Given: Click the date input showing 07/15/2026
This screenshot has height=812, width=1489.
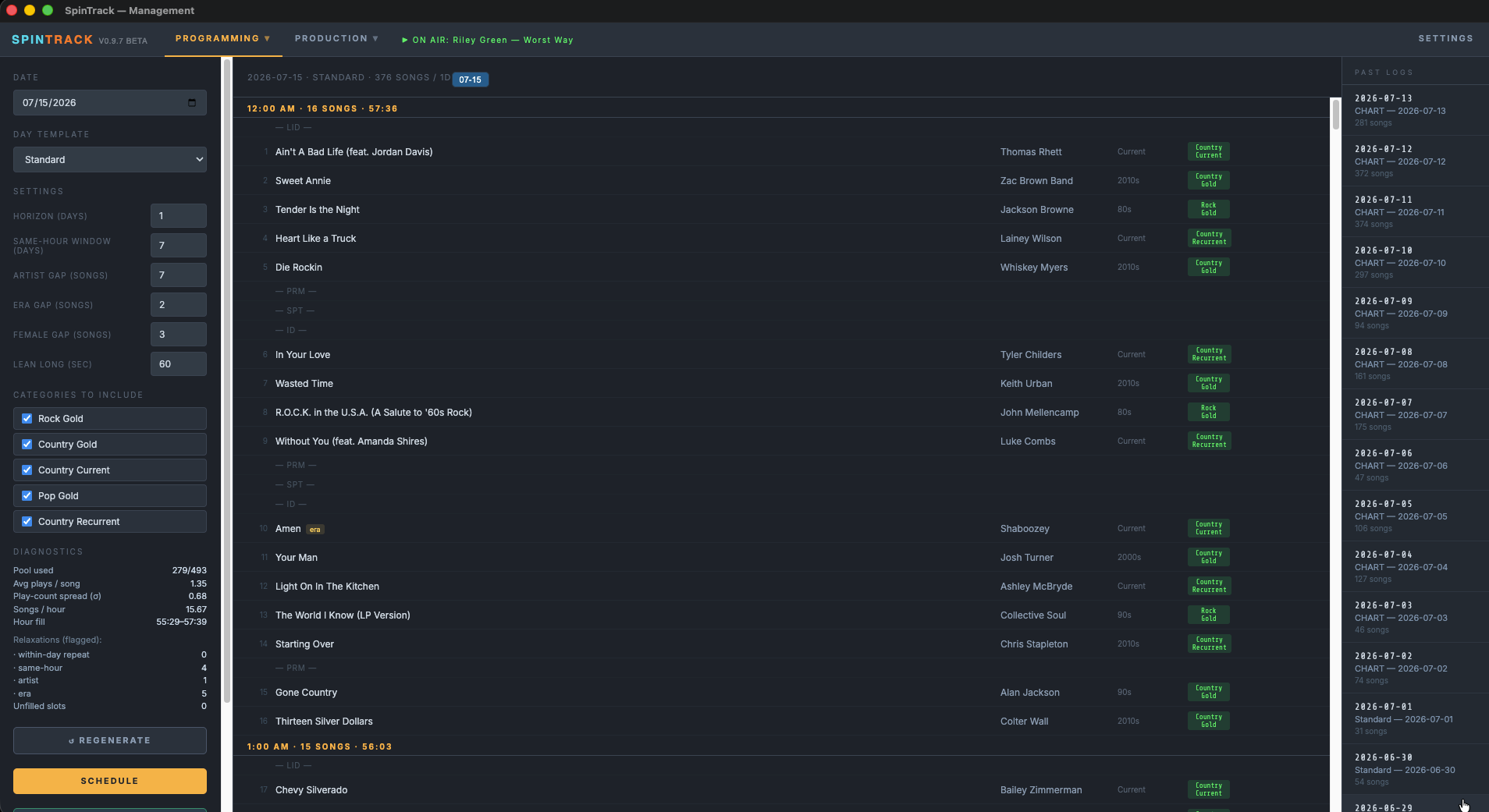Looking at the screenshot, I should click(x=110, y=103).
